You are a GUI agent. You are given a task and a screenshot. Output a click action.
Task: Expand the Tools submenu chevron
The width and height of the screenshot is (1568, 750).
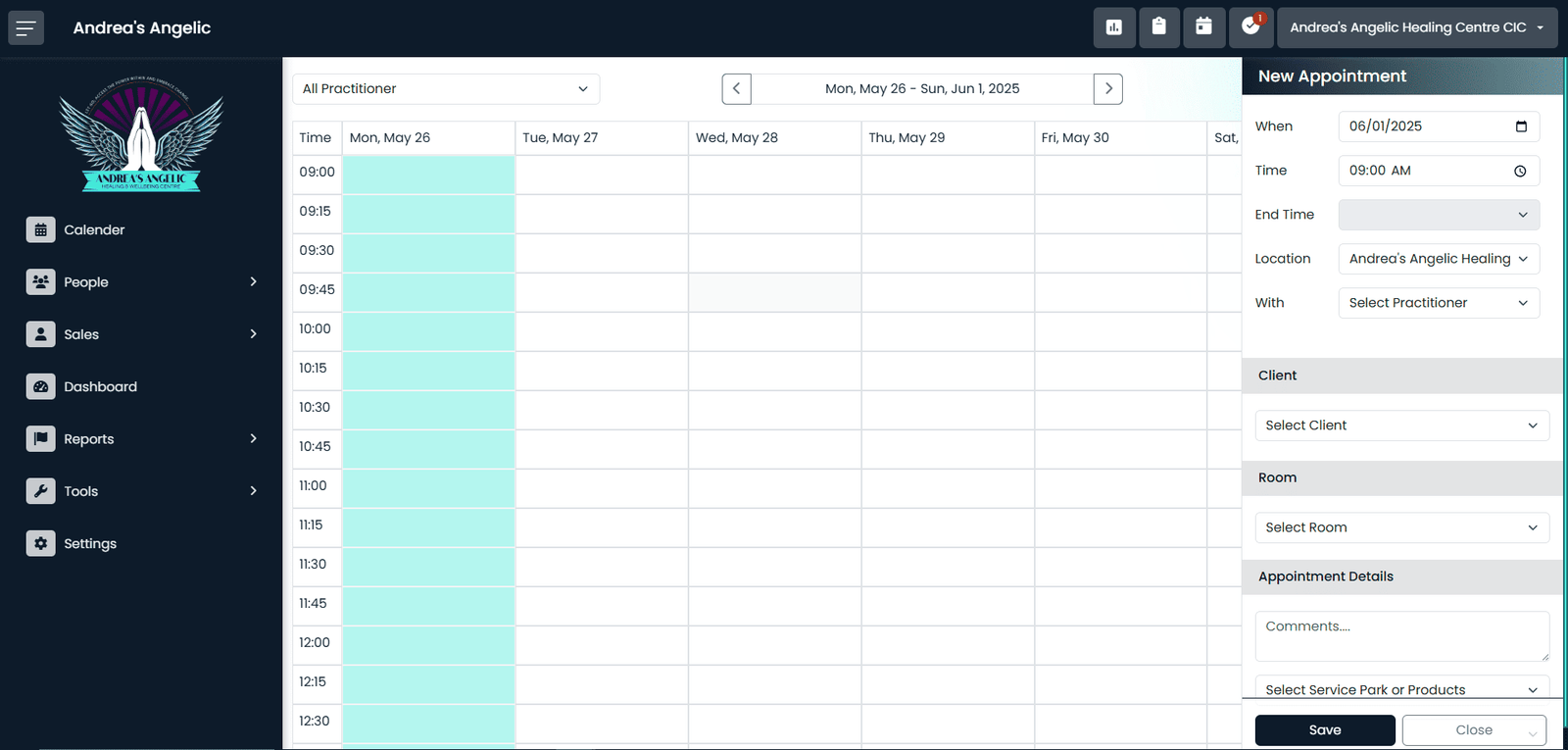pyautogui.click(x=253, y=491)
